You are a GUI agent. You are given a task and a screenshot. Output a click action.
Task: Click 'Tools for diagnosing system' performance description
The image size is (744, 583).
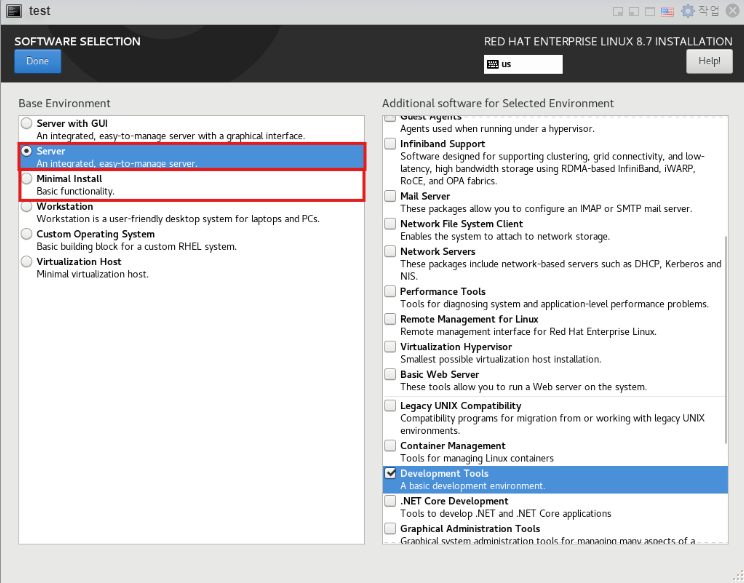pos(554,304)
